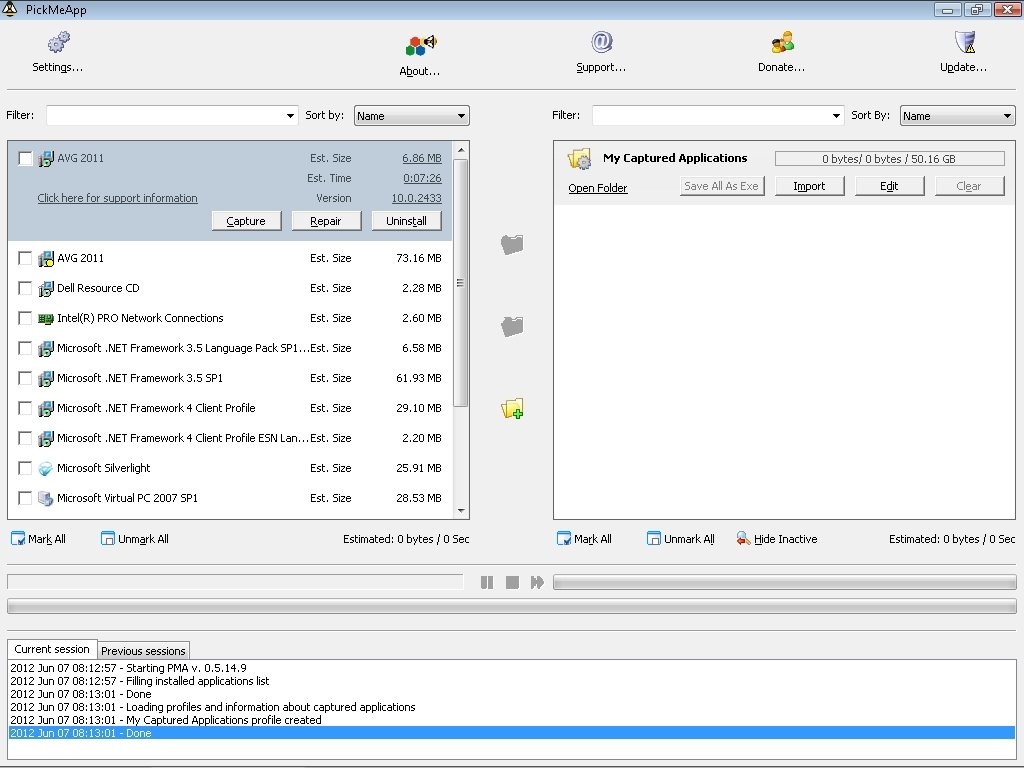Click the right panel Unmark All icon
Viewport: 1024px width, 768px height.
(654, 539)
